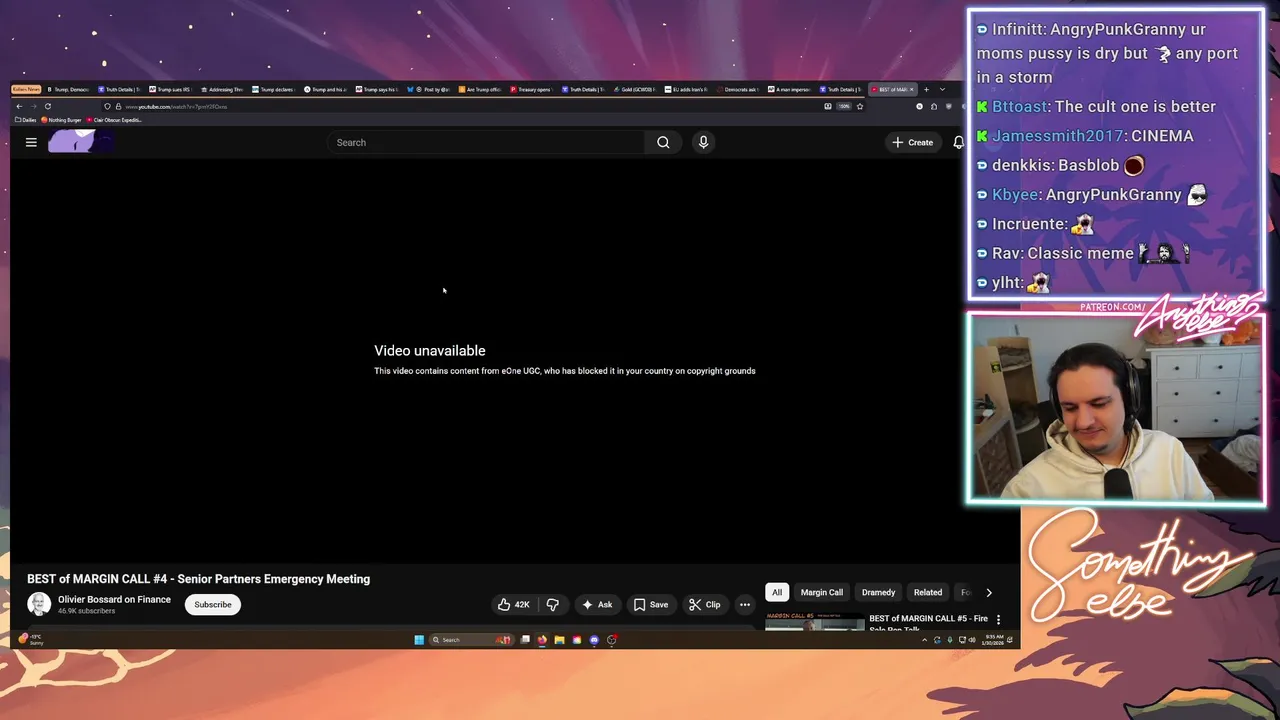
Task: Click the Windows taskbar Search box
Action: click(x=470, y=640)
